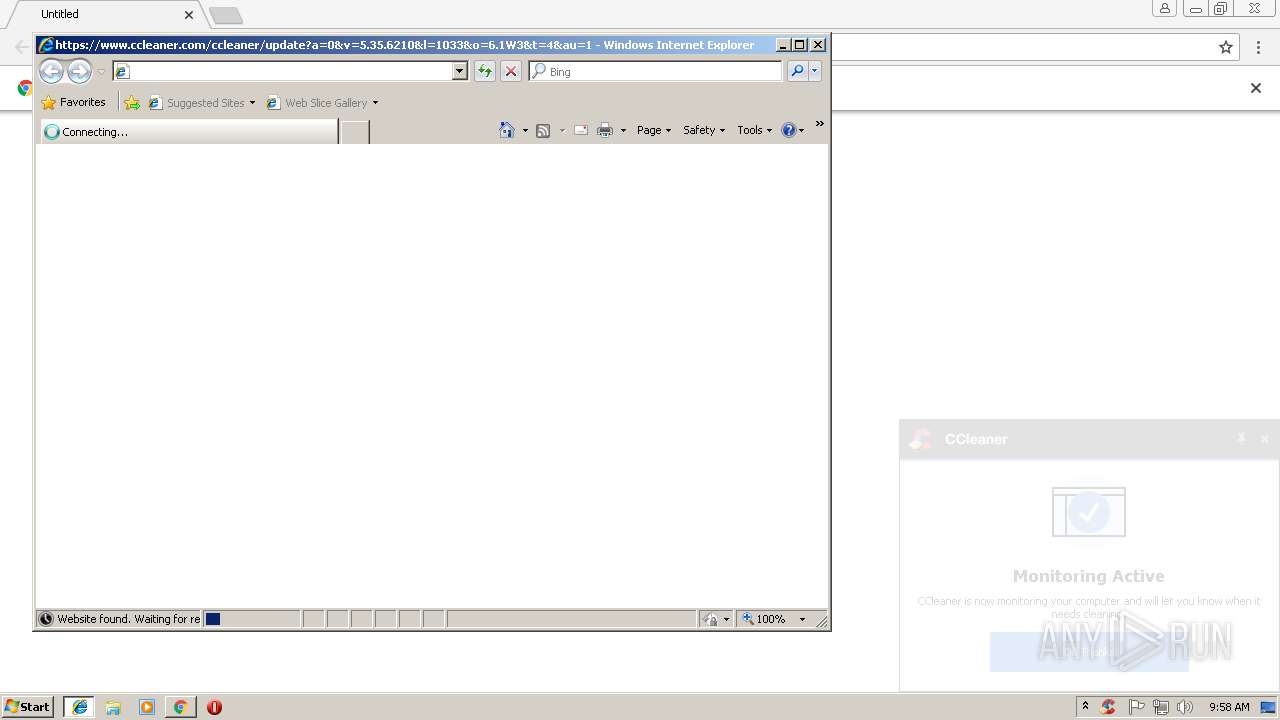Expand the address bar history dropdown
Screen dimensions: 1280x720
point(460,71)
